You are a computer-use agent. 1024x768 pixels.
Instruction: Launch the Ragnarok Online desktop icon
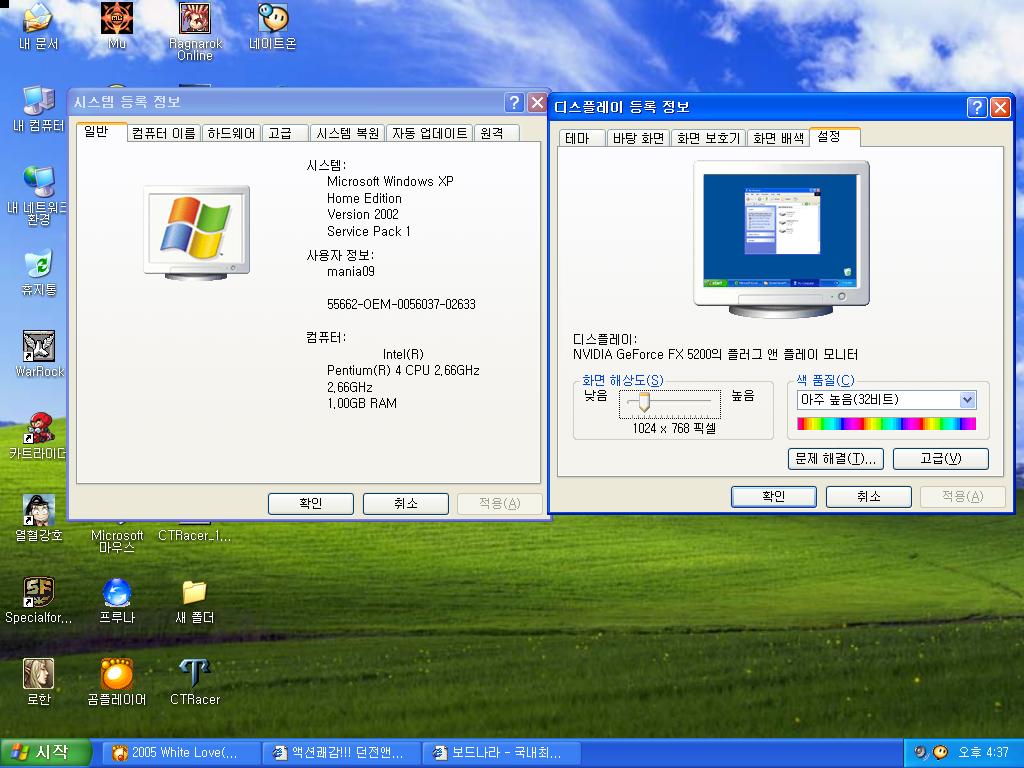(x=195, y=31)
